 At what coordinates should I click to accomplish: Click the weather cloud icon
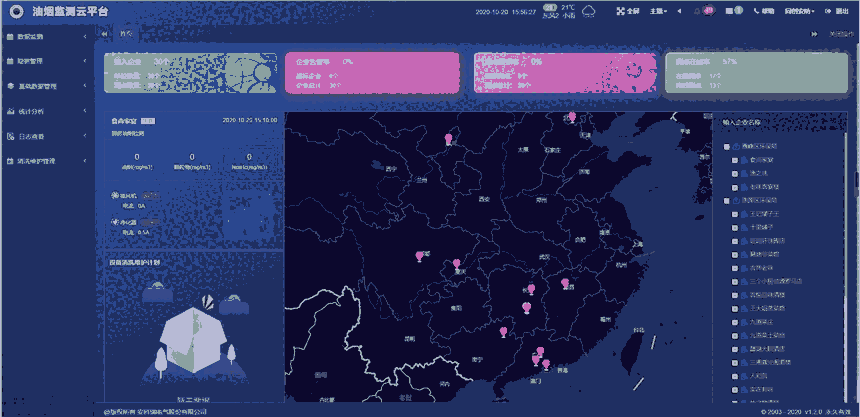[590, 11]
